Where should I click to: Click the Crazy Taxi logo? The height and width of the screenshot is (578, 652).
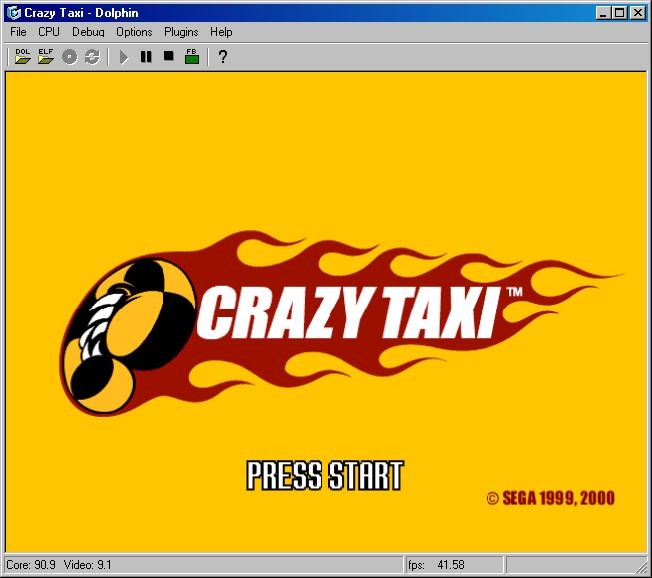click(x=341, y=322)
